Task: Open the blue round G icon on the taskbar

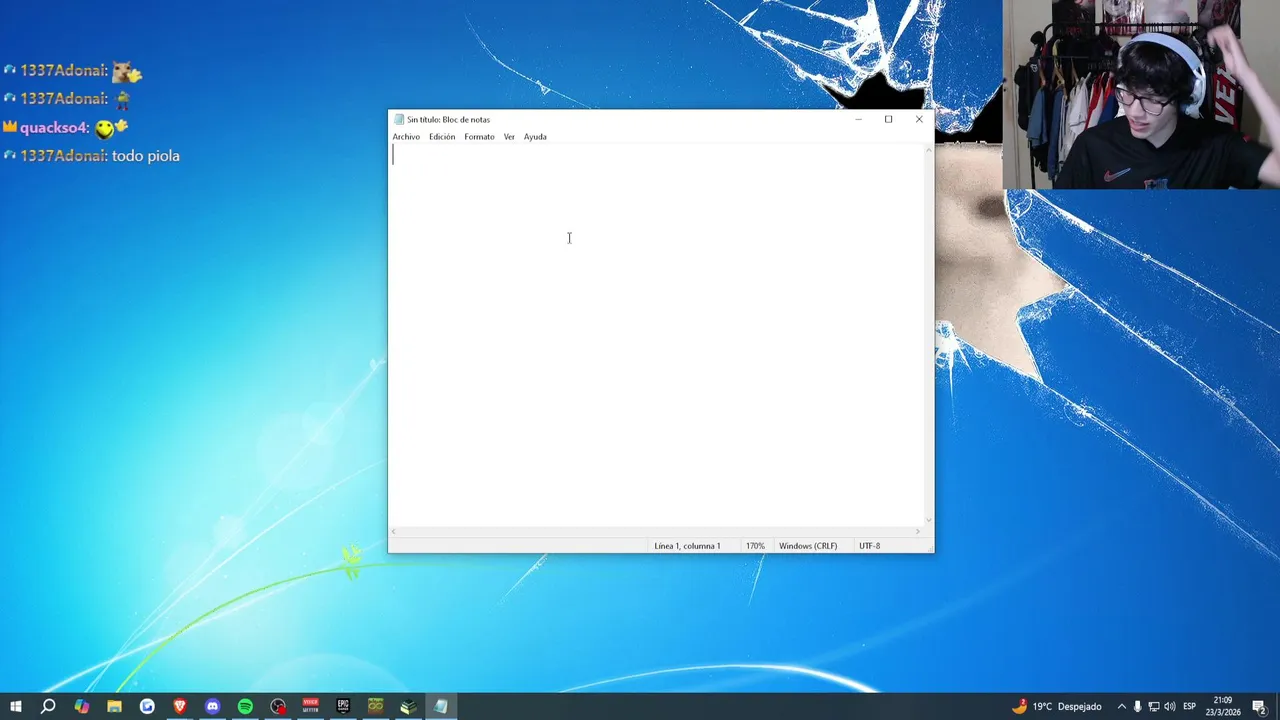Action: click(x=147, y=707)
